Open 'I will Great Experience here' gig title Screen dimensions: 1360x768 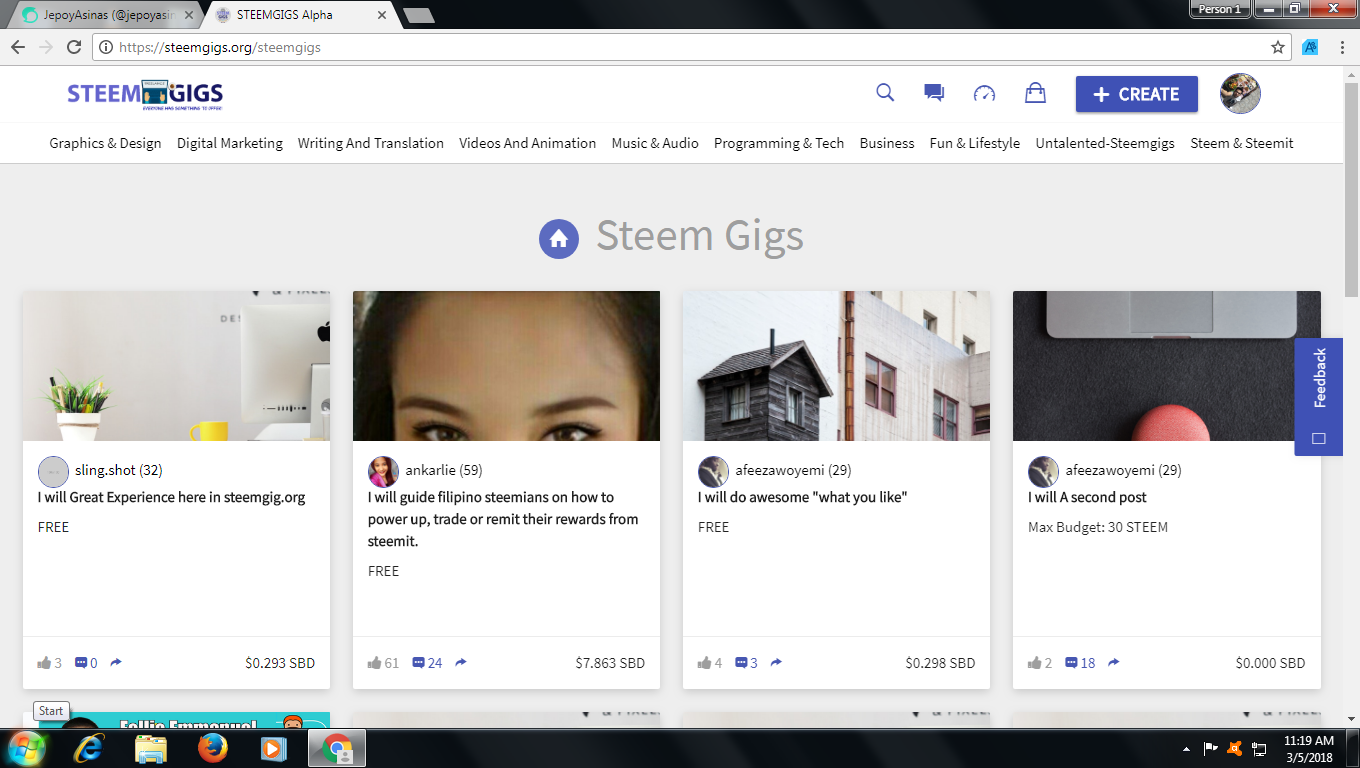click(x=172, y=497)
